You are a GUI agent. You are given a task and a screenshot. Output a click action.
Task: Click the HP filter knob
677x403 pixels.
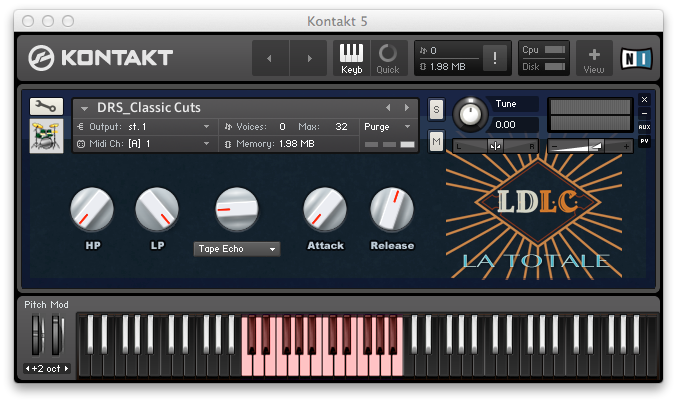point(92,209)
